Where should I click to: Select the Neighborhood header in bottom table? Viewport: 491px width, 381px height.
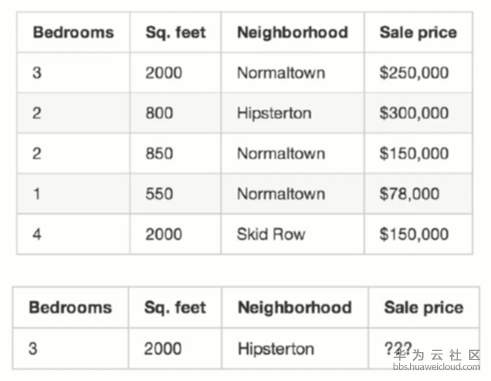pos(295,307)
